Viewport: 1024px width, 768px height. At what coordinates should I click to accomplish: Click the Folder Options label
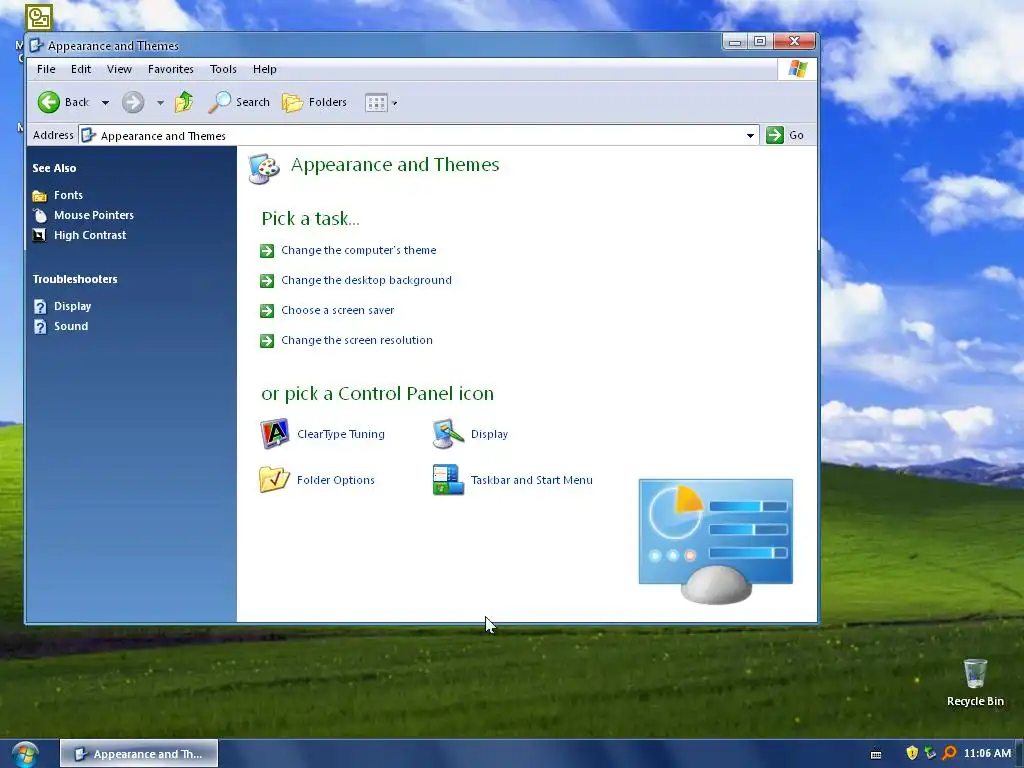click(336, 480)
